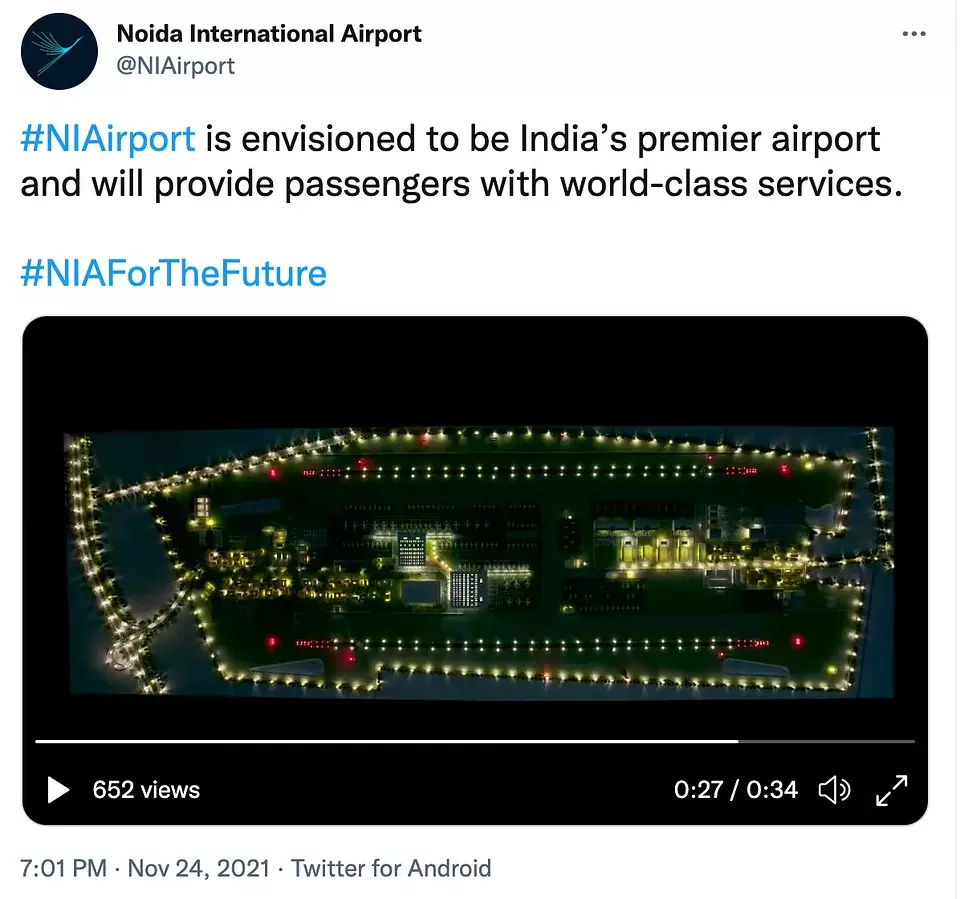
Task: Click the 0:27 elapsed time readout
Action: click(698, 790)
